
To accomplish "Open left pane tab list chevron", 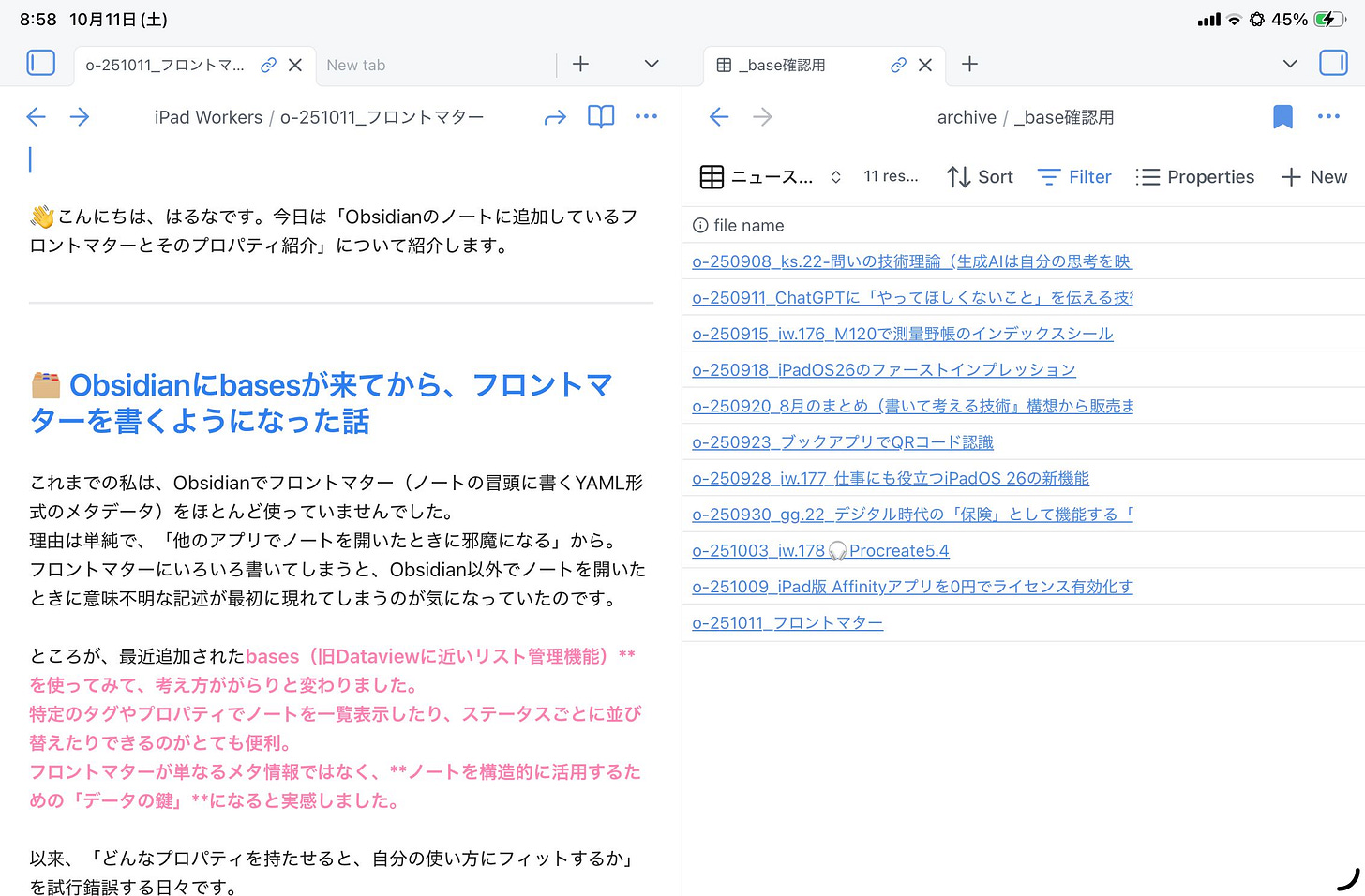I will [652, 64].
